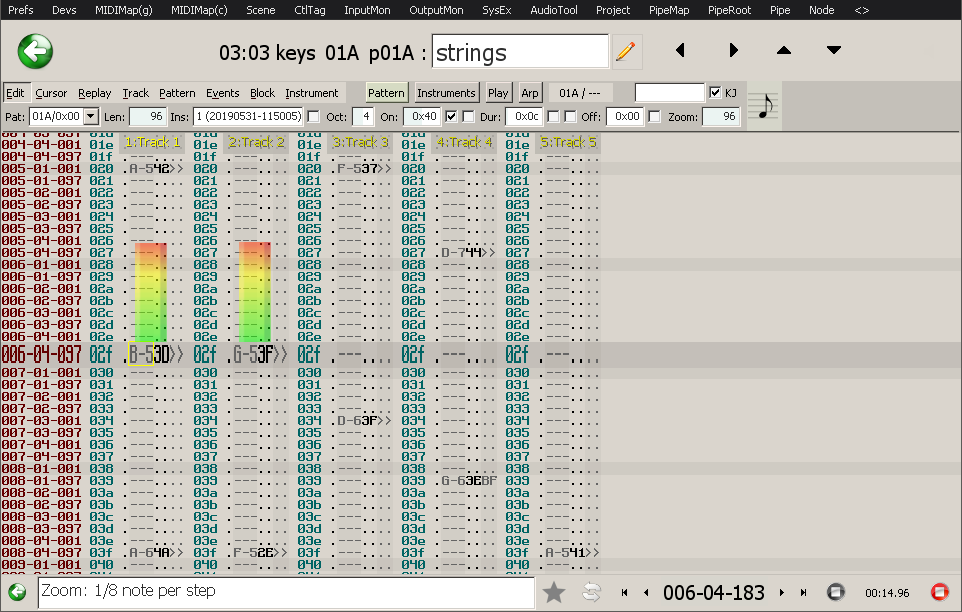Toggle the checkbox next to the Ins field

(314, 117)
